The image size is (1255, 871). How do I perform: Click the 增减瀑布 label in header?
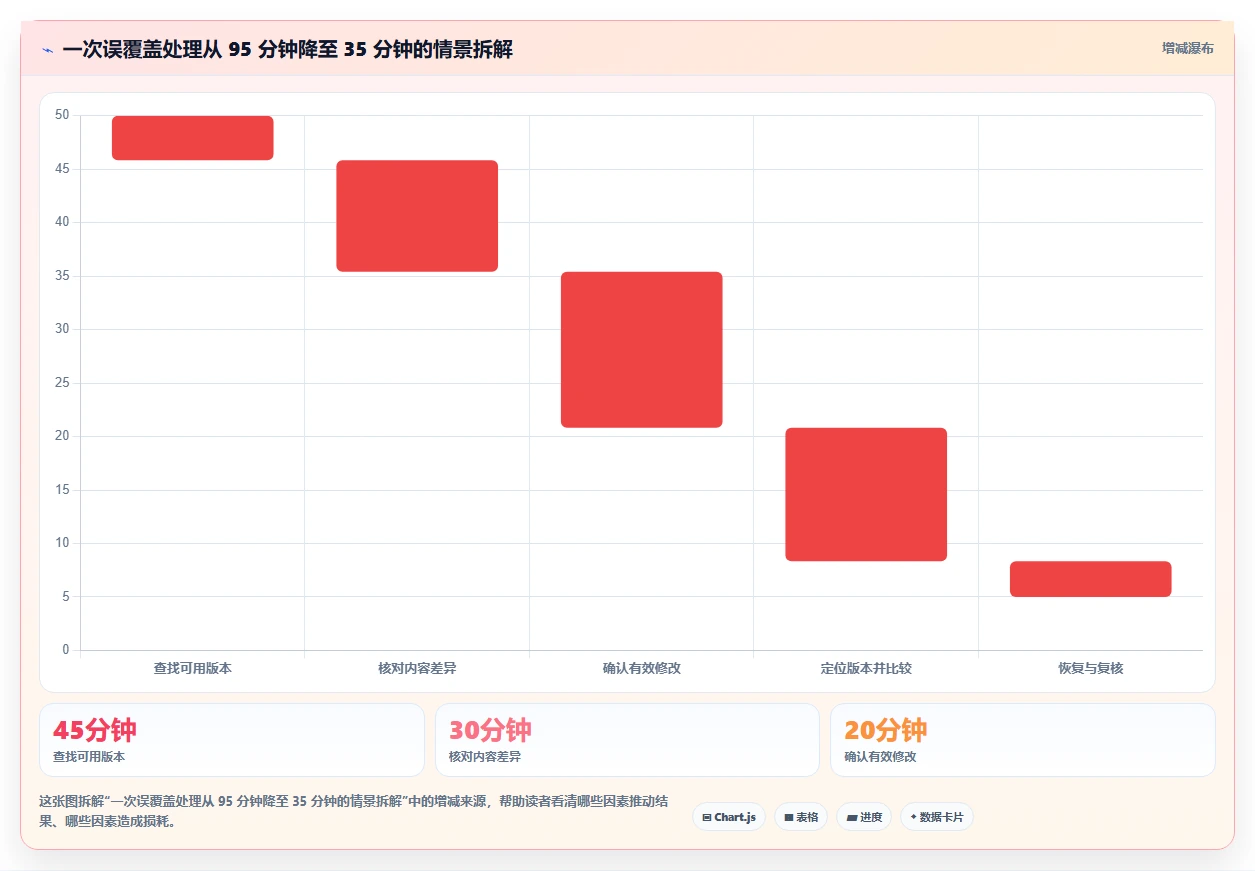pyautogui.click(x=1187, y=48)
